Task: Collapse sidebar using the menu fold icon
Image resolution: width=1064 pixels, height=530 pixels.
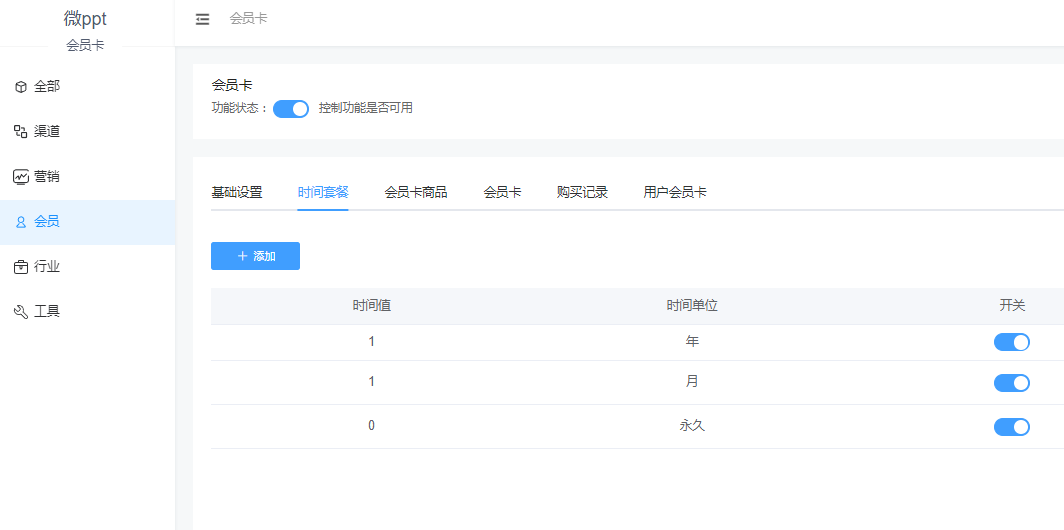Action: (203, 19)
